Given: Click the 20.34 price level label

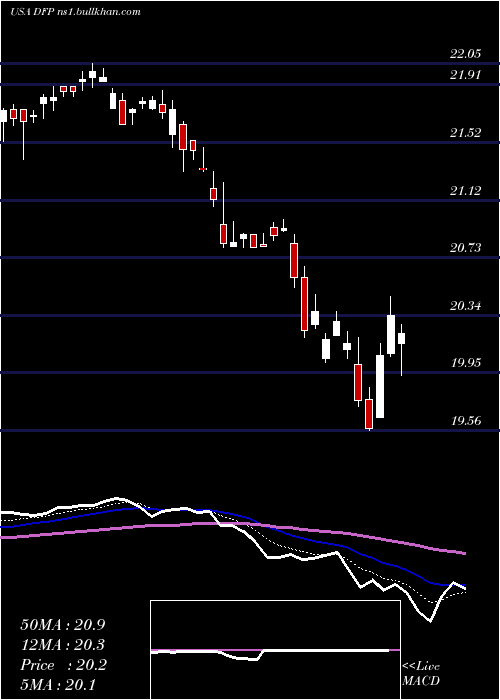Looking at the screenshot, I should click(466, 306).
